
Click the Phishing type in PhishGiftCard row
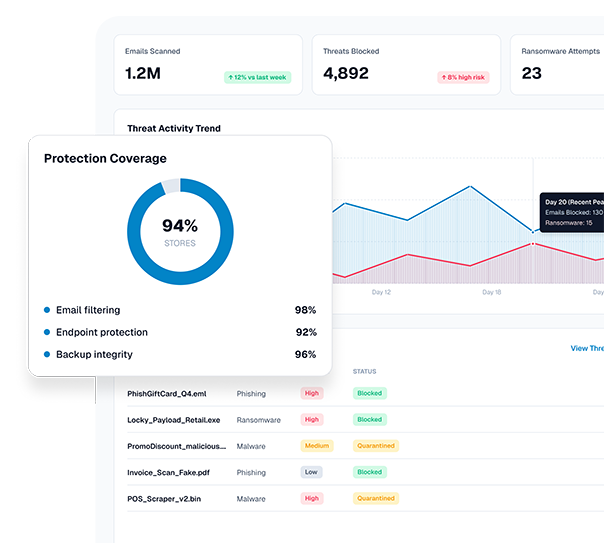(251, 394)
